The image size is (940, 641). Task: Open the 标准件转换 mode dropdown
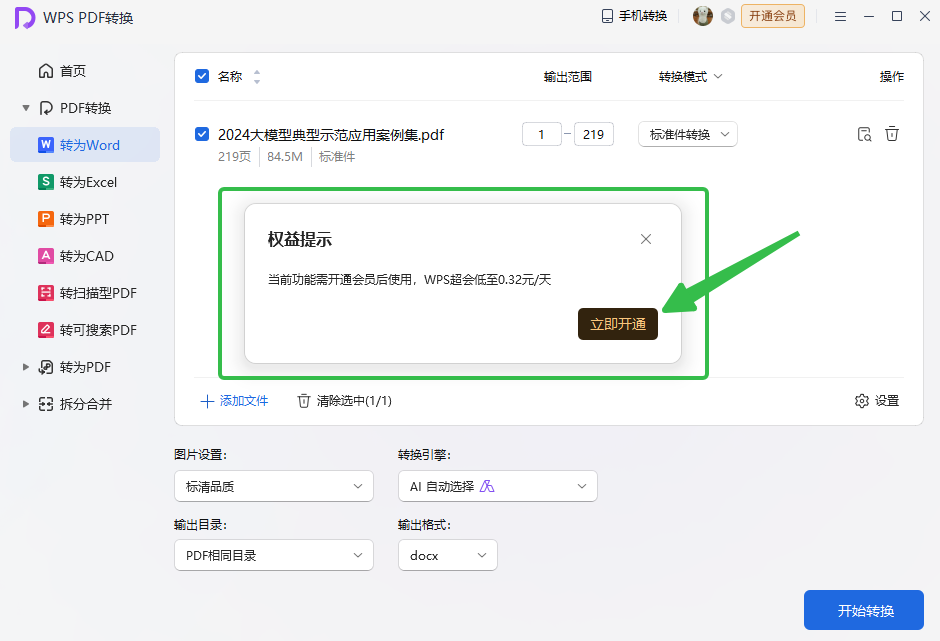[x=688, y=134]
